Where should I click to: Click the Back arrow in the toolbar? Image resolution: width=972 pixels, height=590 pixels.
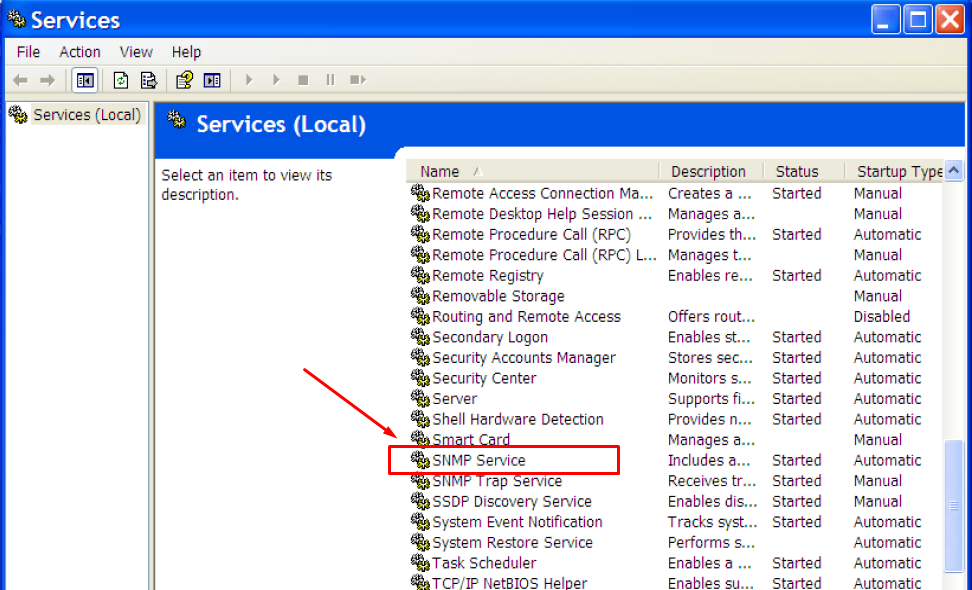(x=20, y=80)
